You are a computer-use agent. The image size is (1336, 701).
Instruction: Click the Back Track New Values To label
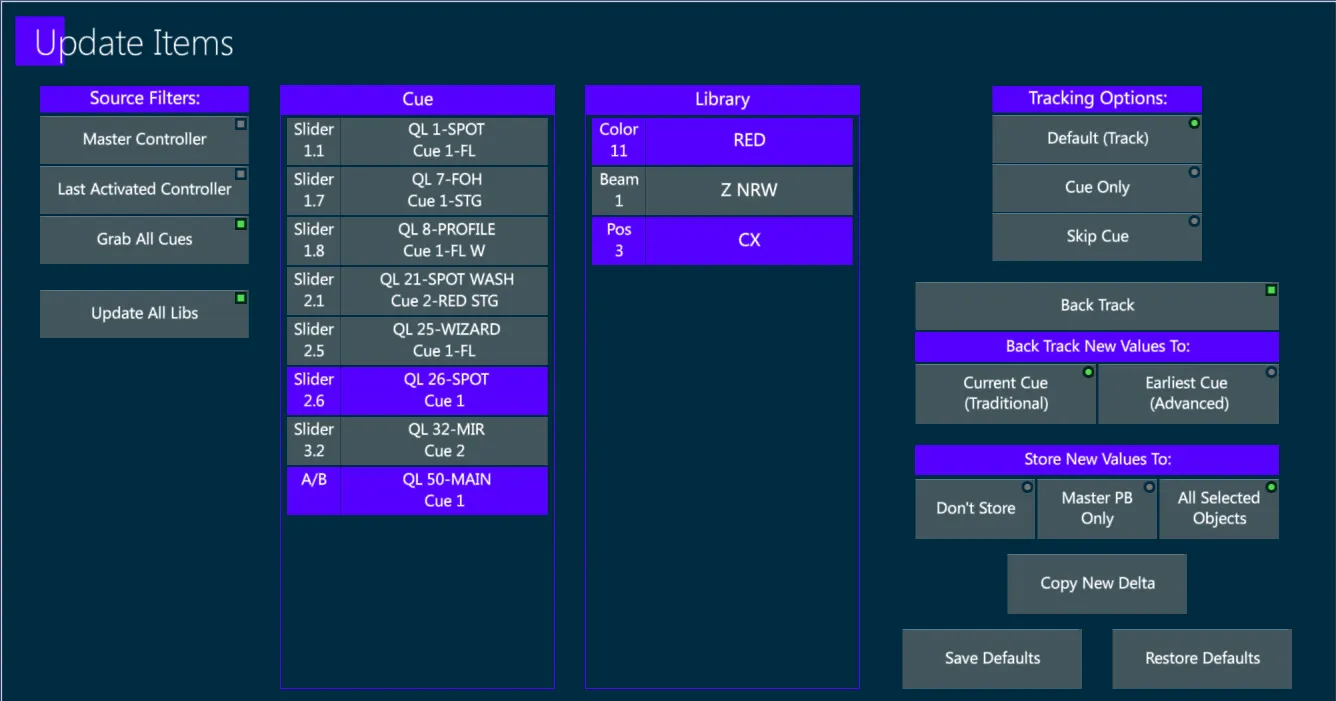tap(1097, 347)
